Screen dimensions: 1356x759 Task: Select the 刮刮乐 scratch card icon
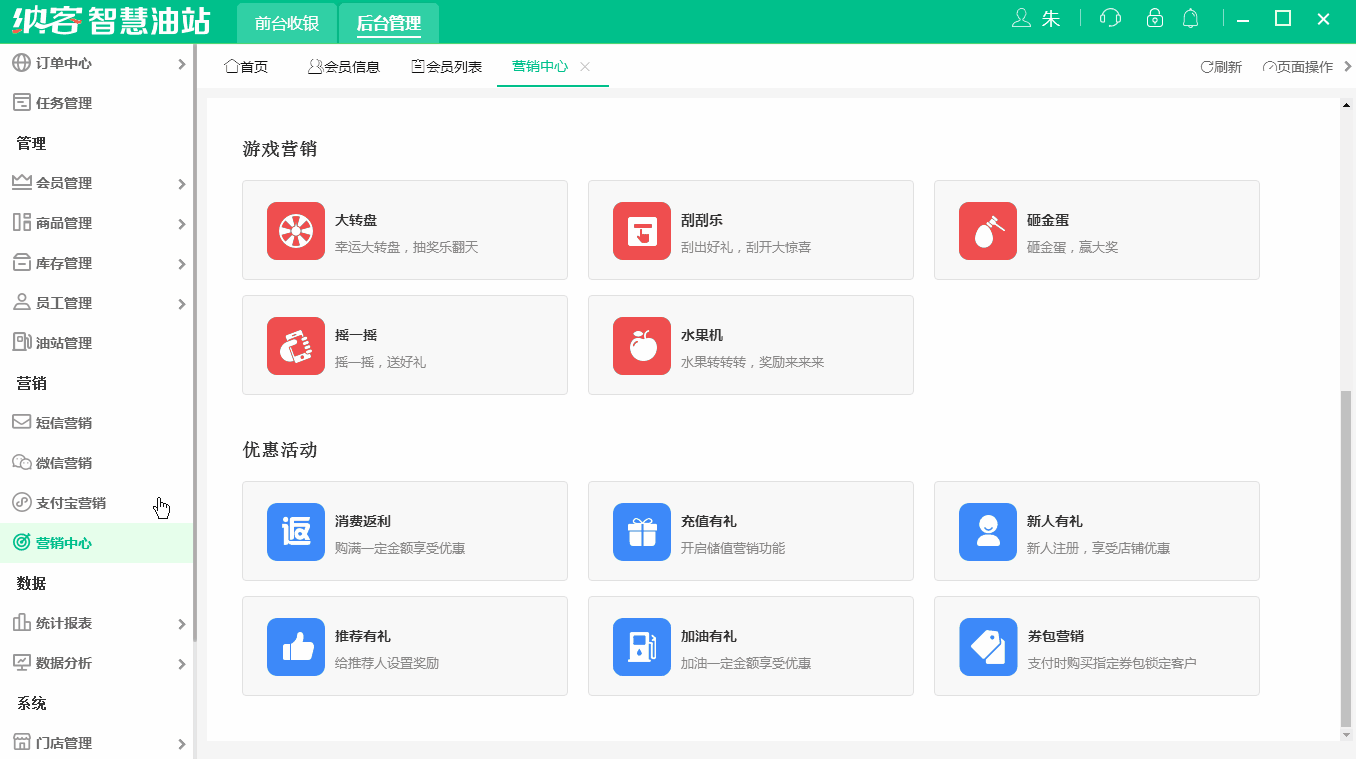click(641, 230)
